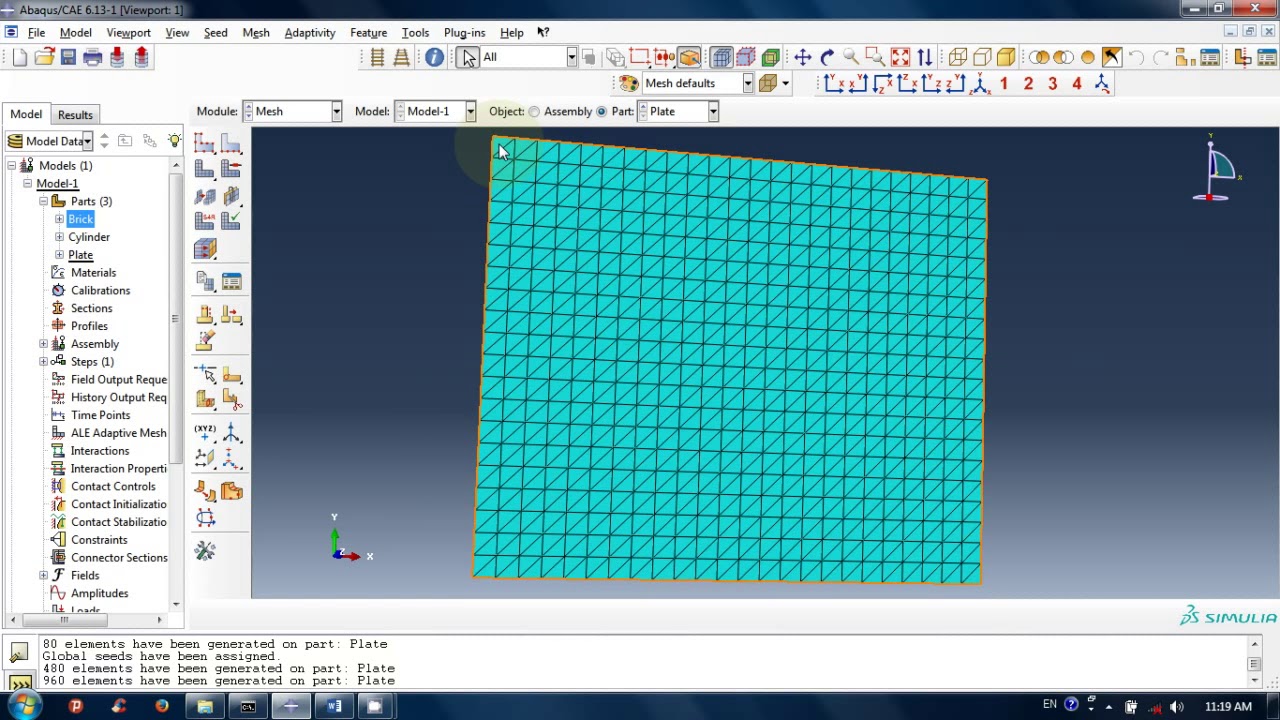Toggle mesh visibility in viewport

point(722,57)
